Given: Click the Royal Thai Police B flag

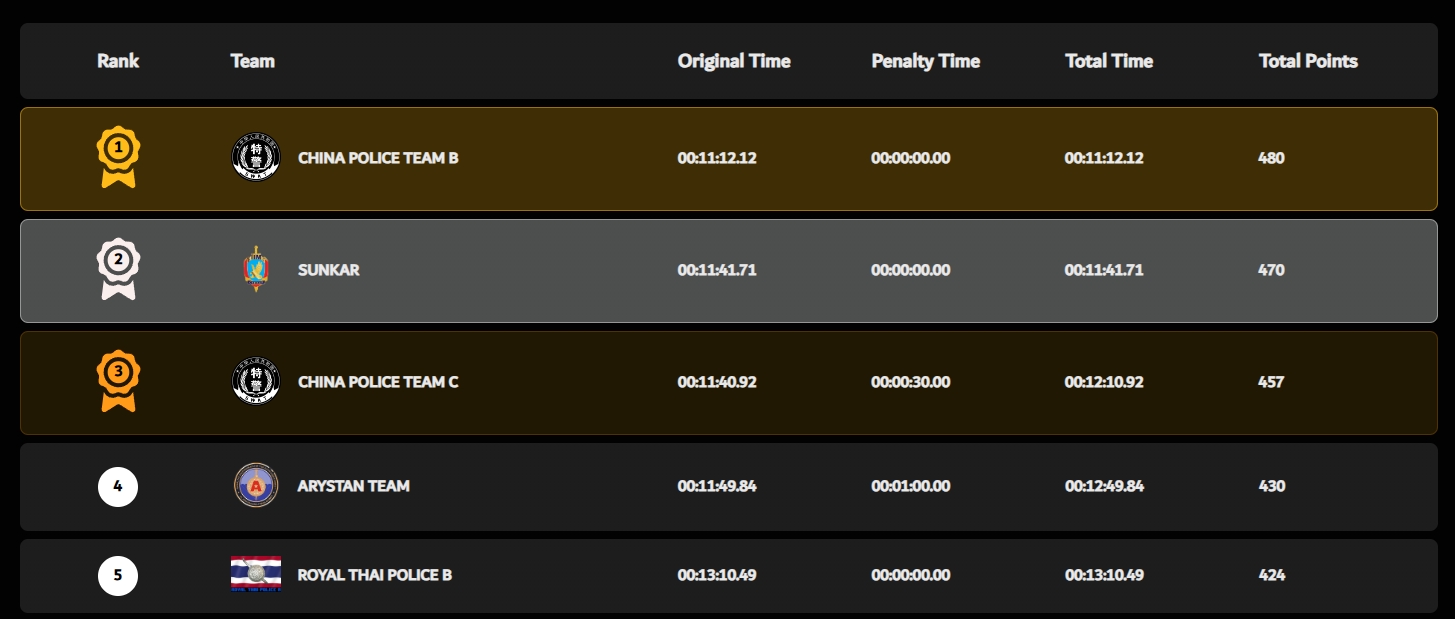Looking at the screenshot, I should (256, 574).
